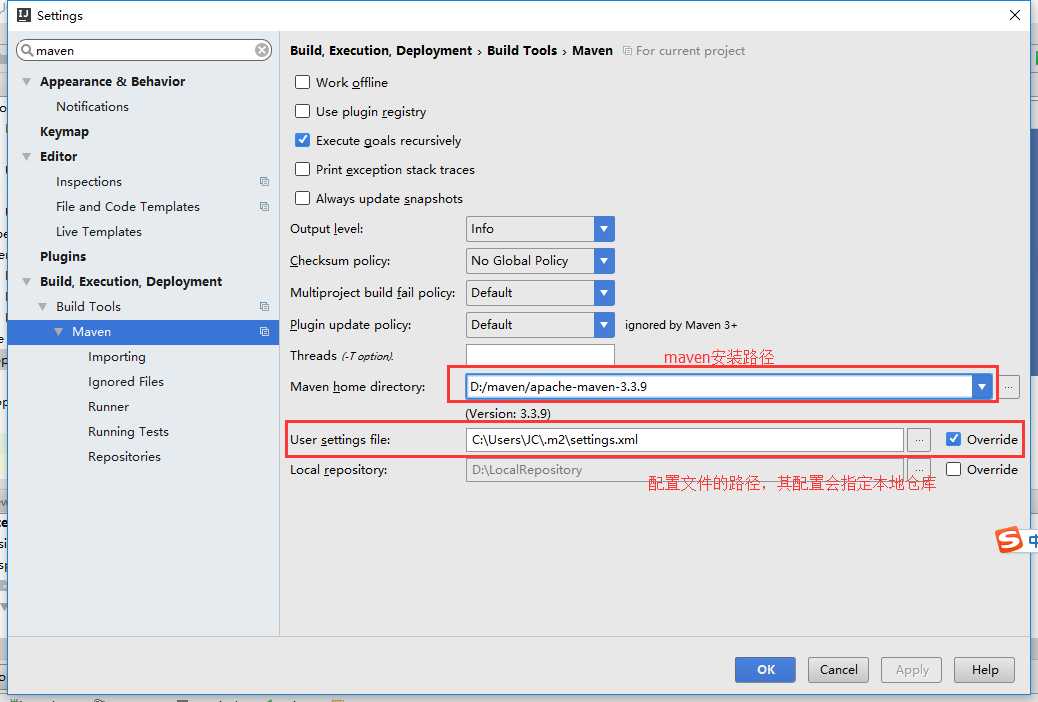Image resolution: width=1038 pixels, height=702 pixels.
Task: Click 'For current project' label
Action: 690,51
